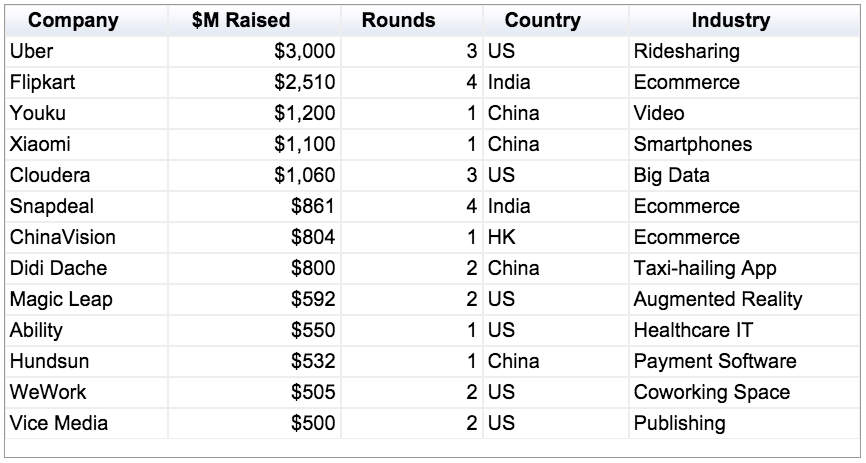Screen dimensions: 866x463
Task: Click the Taxi-hailing App industry cell
Action: [x=744, y=268]
